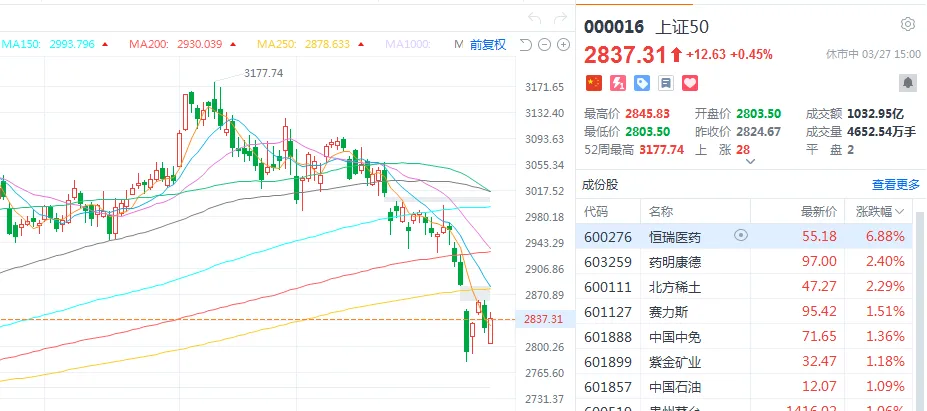Click stock code 600111
Image resolution: width=927 pixels, height=411 pixels.
click(x=608, y=287)
